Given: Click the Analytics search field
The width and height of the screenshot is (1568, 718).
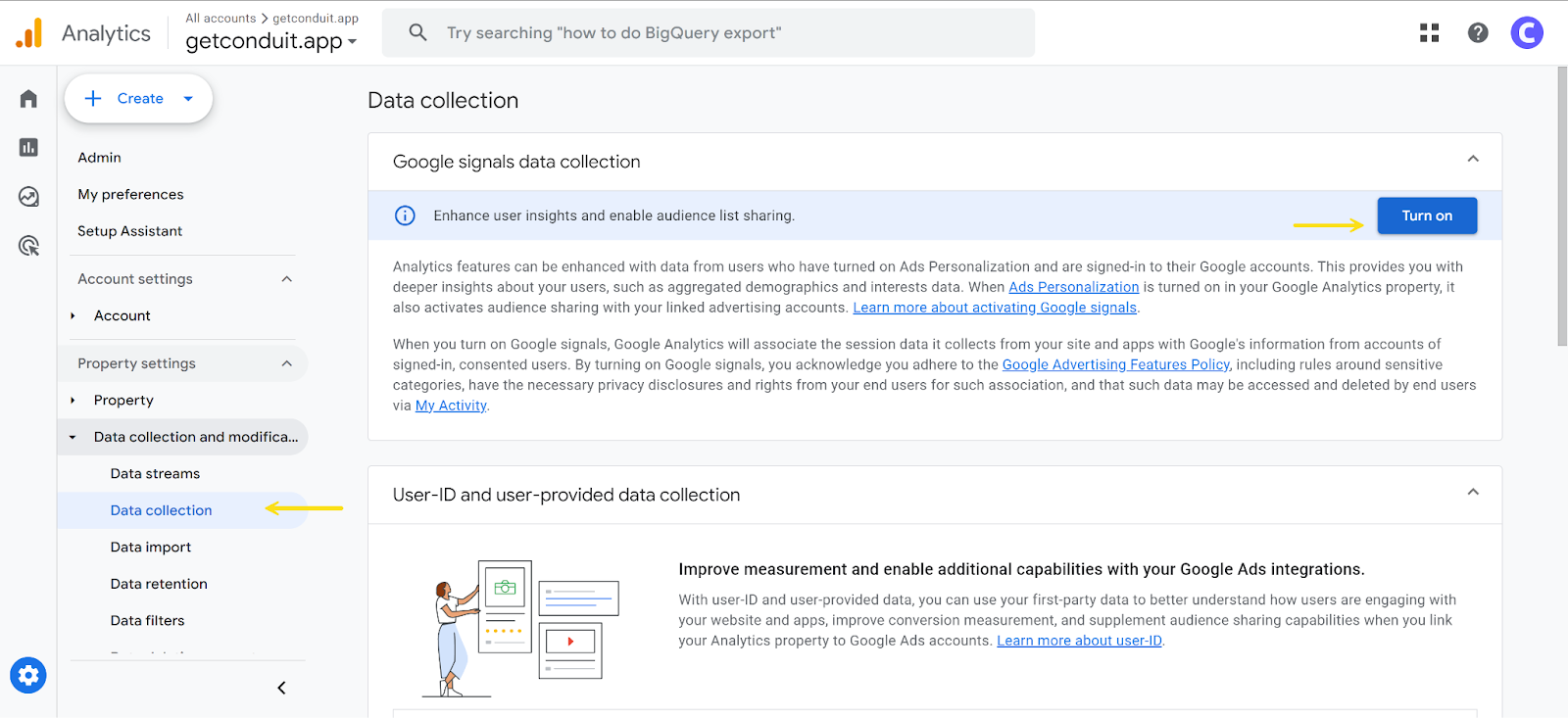Looking at the screenshot, I should pyautogui.click(x=708, y=33).
